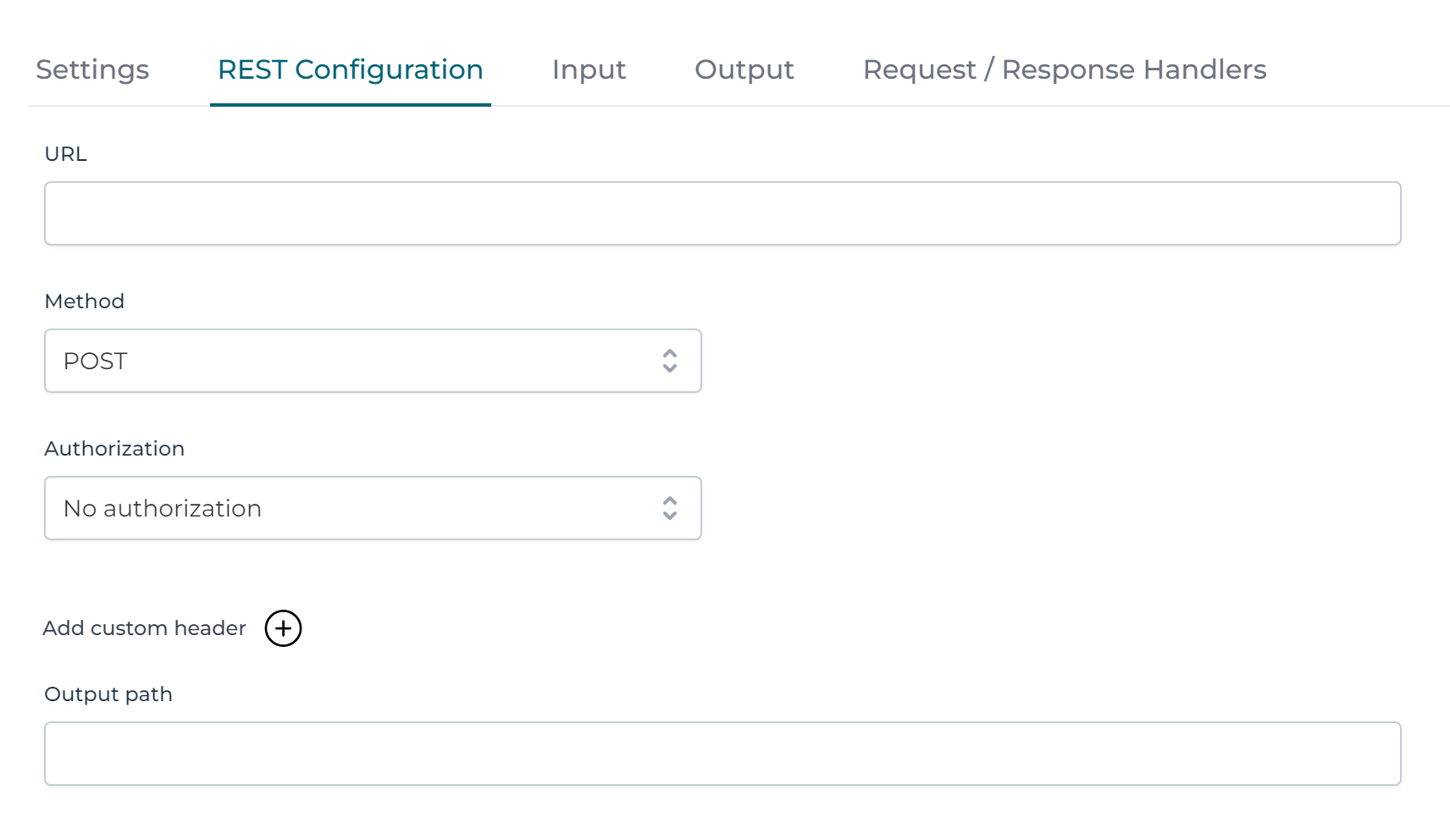
Task: Click the Method field label
Action: tap(85, 301)
